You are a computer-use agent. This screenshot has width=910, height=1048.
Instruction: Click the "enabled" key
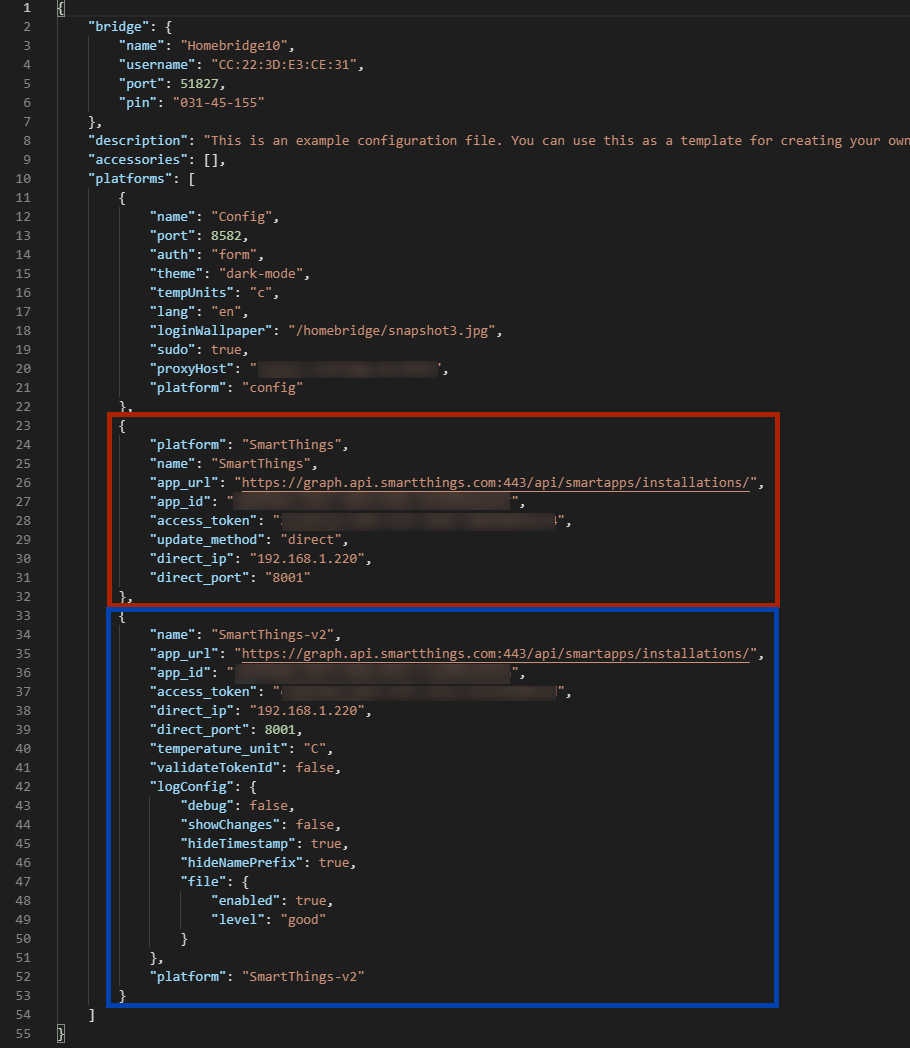pos(246,900)
